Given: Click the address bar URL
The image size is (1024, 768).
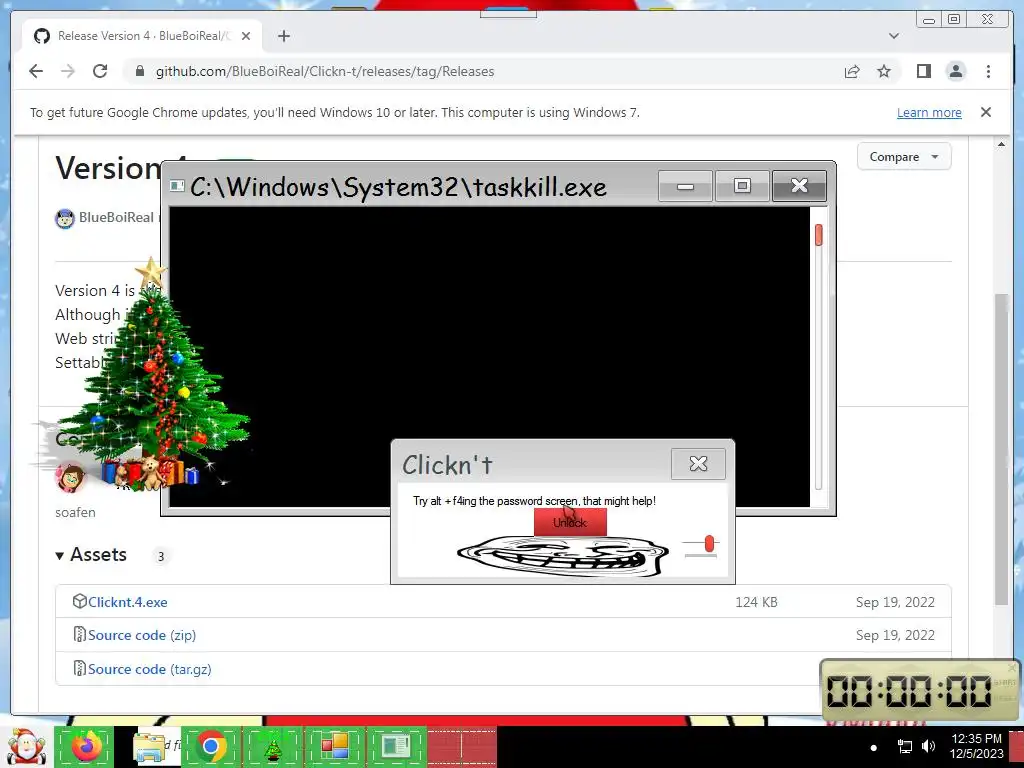Looking at the screenshot, I should pos(325,71).
